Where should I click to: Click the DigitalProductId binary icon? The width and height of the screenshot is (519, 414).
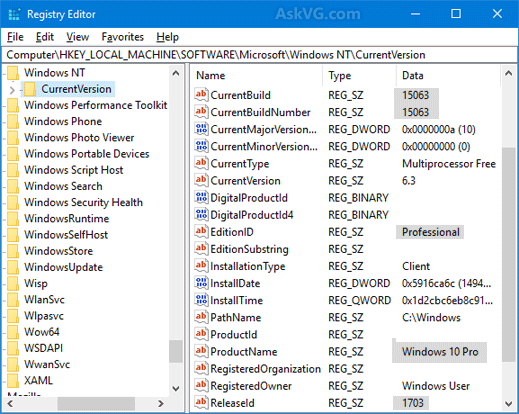[x=201, y=197]
